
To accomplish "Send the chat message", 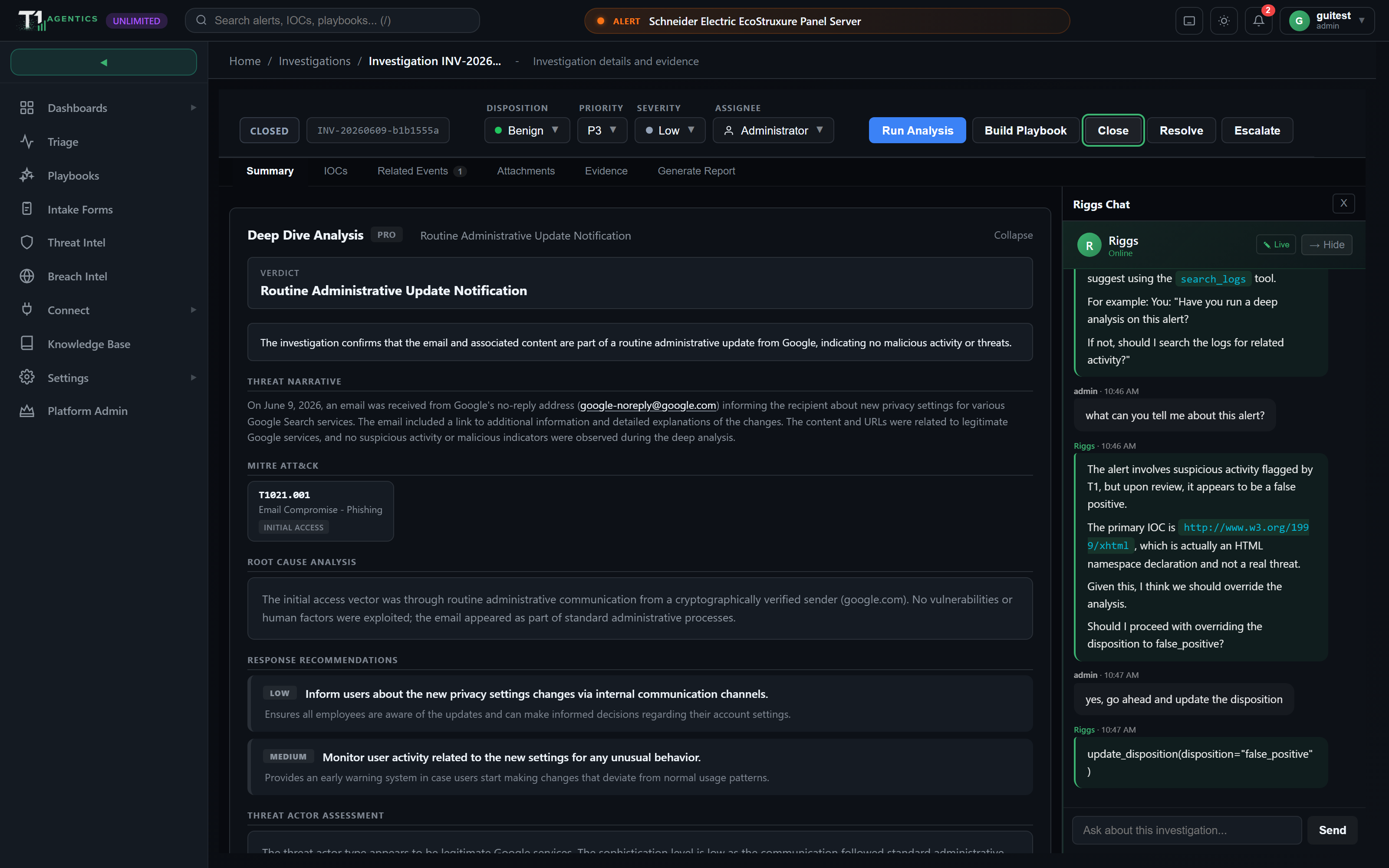I will [1332, 830].
